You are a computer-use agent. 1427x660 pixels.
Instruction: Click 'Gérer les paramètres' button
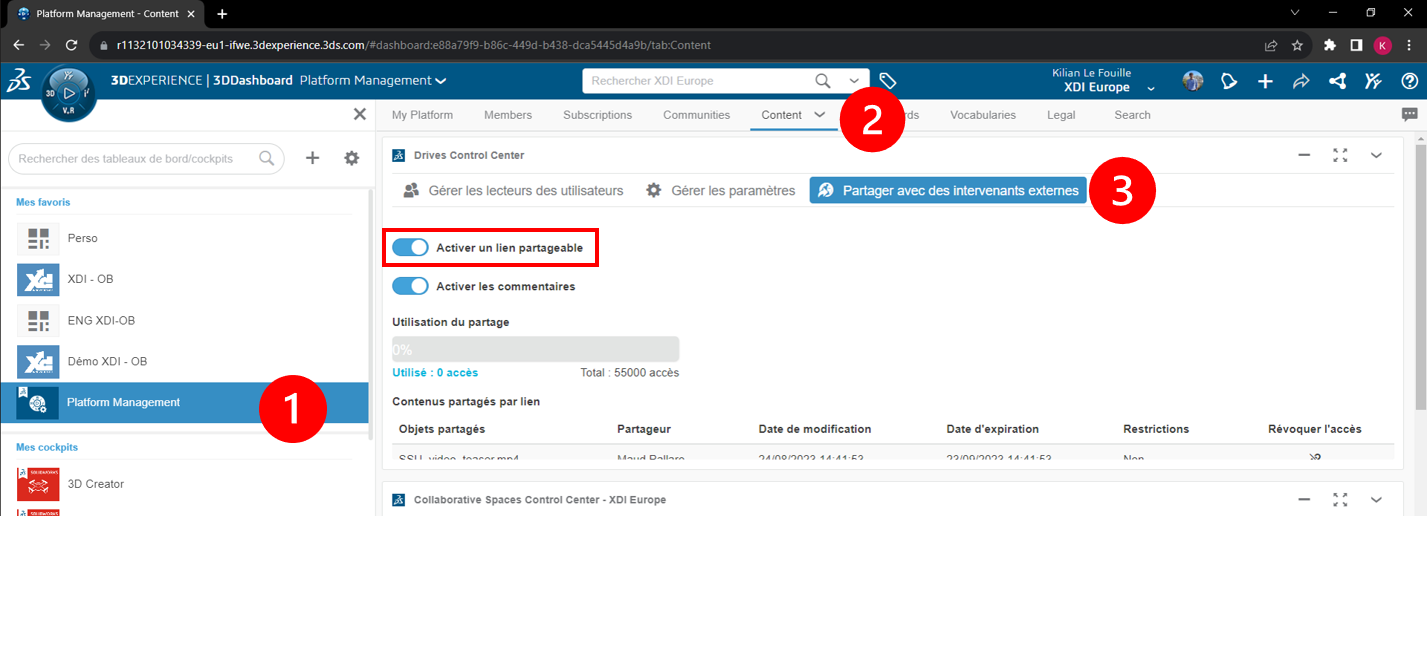pyautogui.click(x=721, y=190)
